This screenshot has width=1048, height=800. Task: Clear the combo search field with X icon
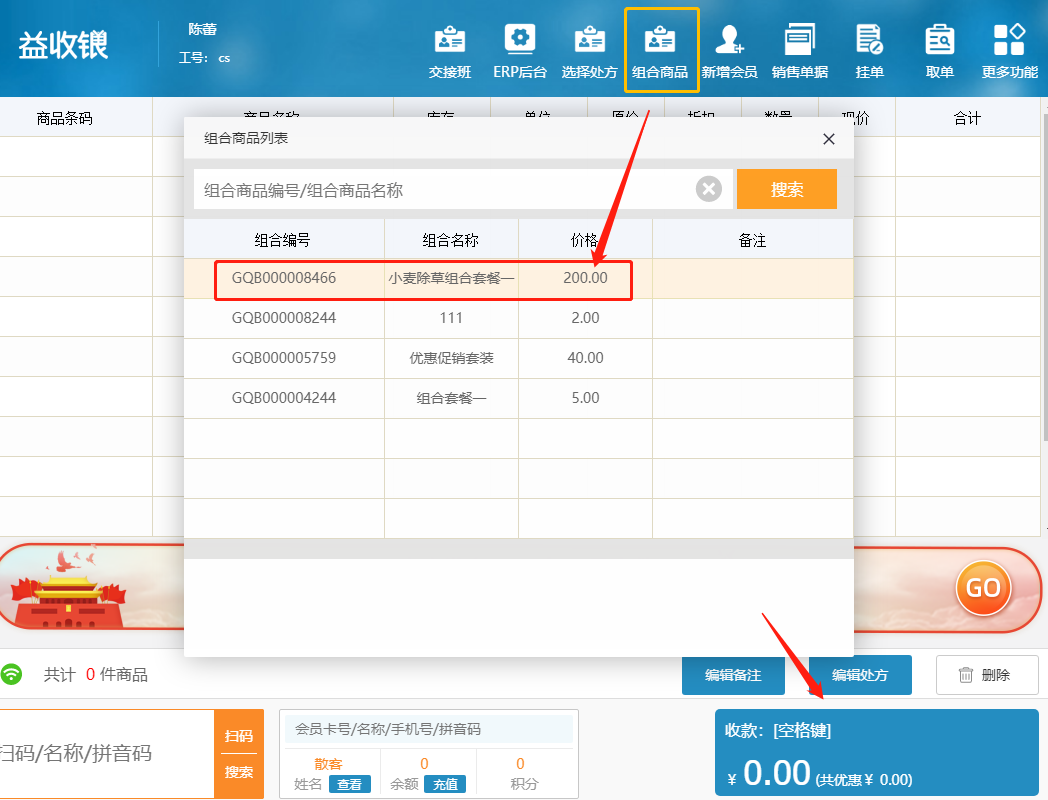[x=709, y=189]
